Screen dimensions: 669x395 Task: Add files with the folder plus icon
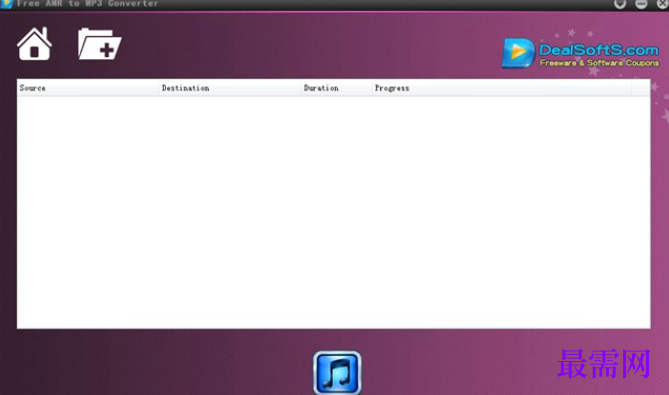99,44
